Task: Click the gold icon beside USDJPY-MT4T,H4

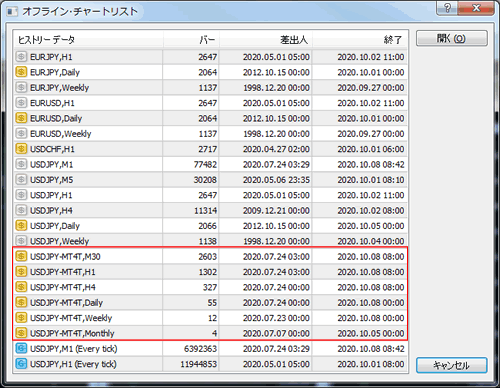Action: (x=21, y=287)
